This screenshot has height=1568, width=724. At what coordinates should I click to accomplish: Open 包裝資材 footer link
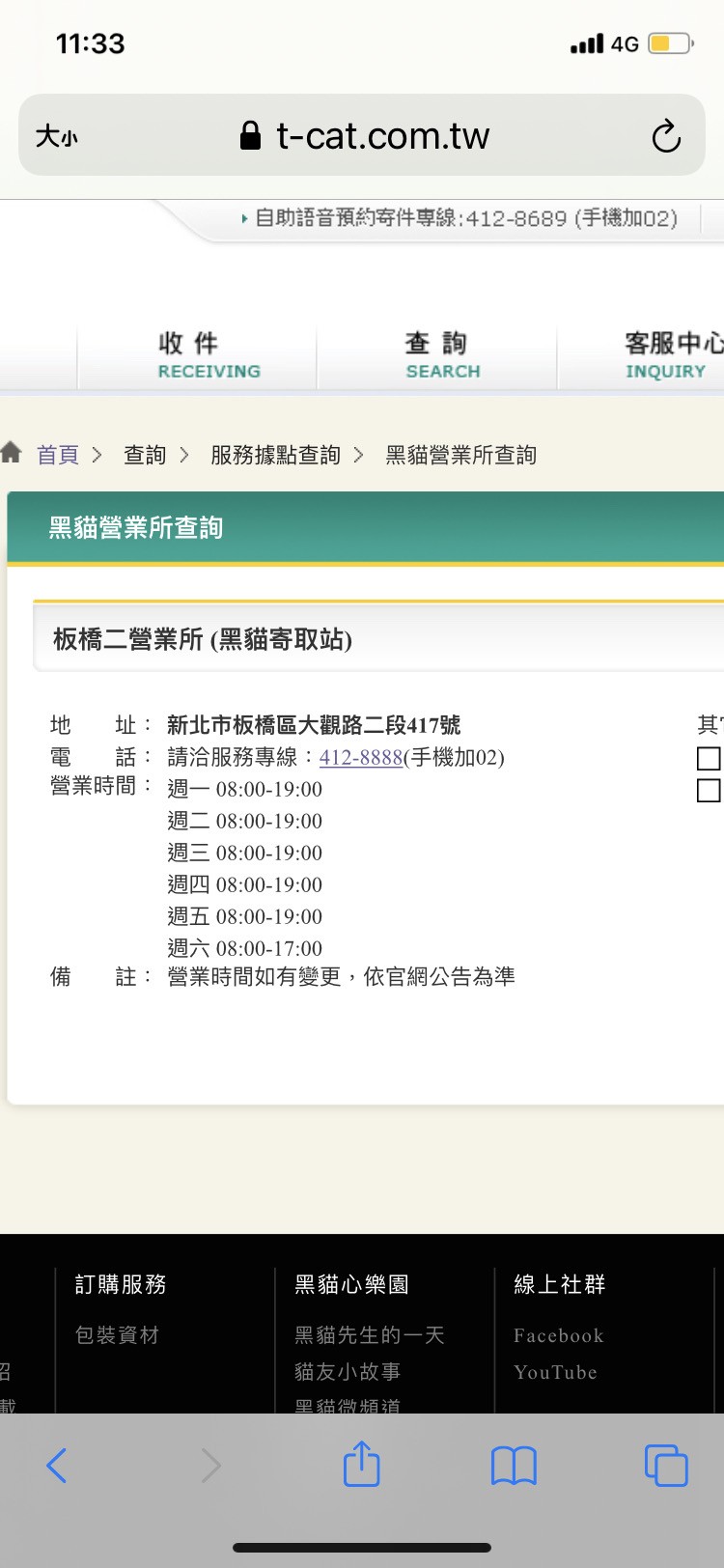(117, 1335)
